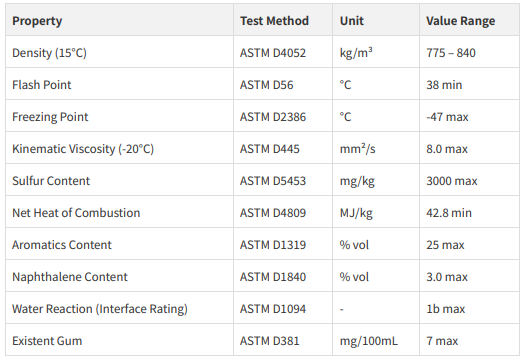Click the Unit column header
The height and width of the screenshot is (362, 526).
click(376, 20)
